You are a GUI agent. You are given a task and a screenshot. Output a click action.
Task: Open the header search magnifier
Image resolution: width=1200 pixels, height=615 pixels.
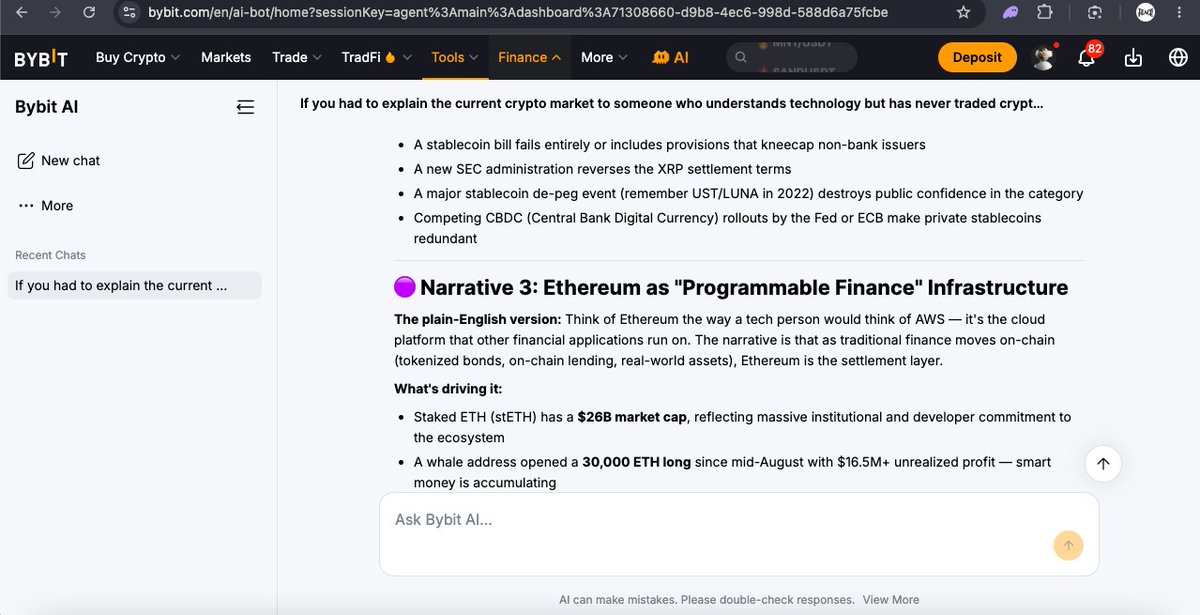[741, 57]
